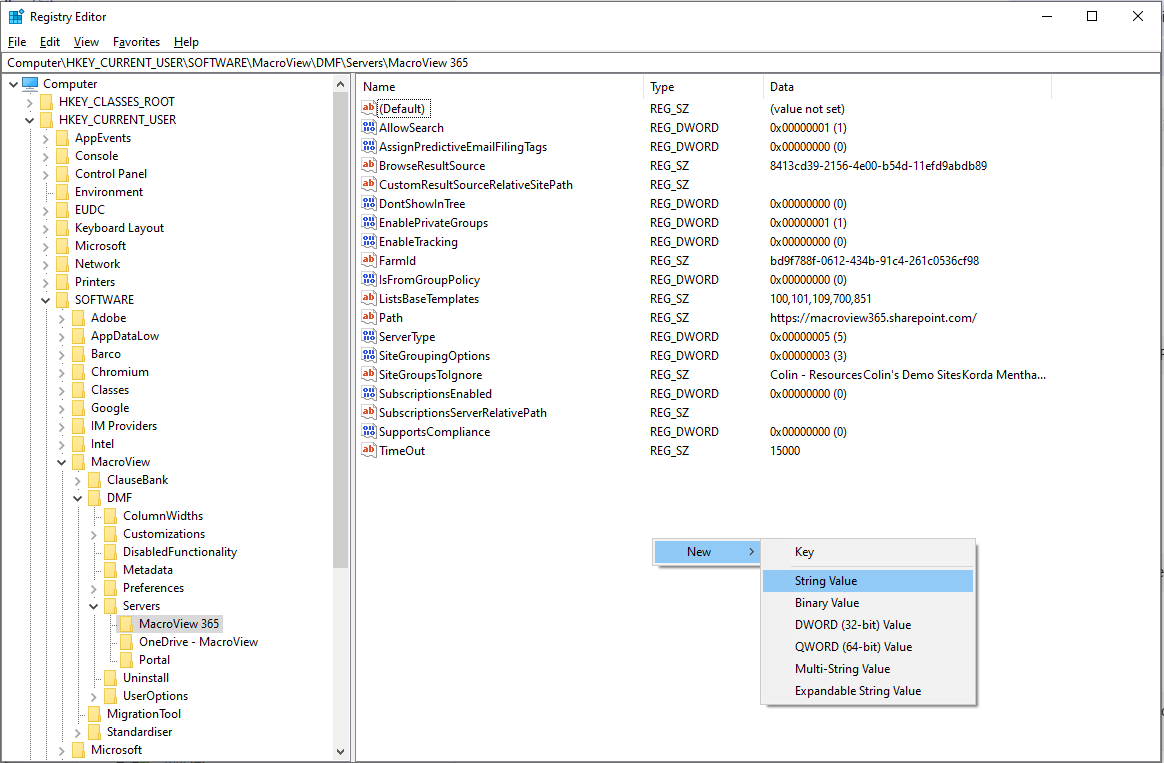Click the string icon beside BrowseResultSource
The width and height of the screenshot is (1164, 763).
coord(368,166)
